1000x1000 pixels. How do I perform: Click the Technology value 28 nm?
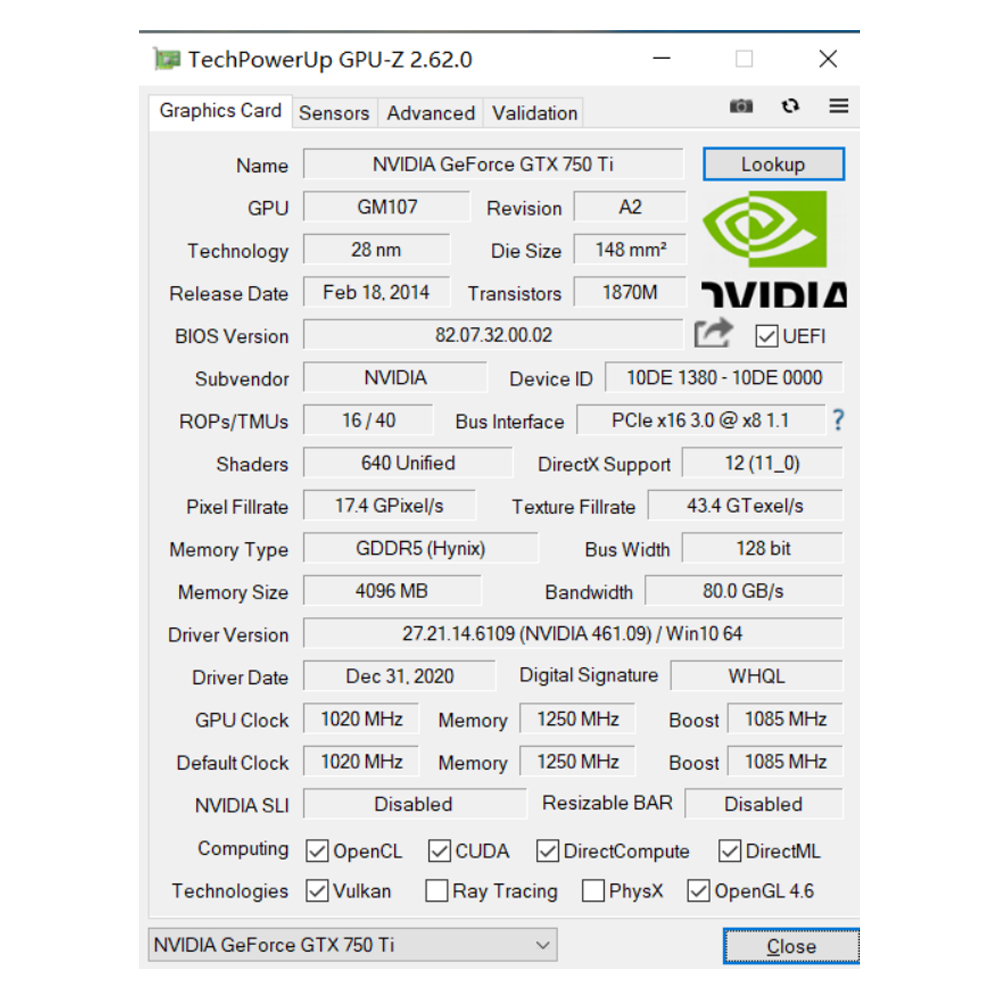pyautogui.click(x=376, y=250)
